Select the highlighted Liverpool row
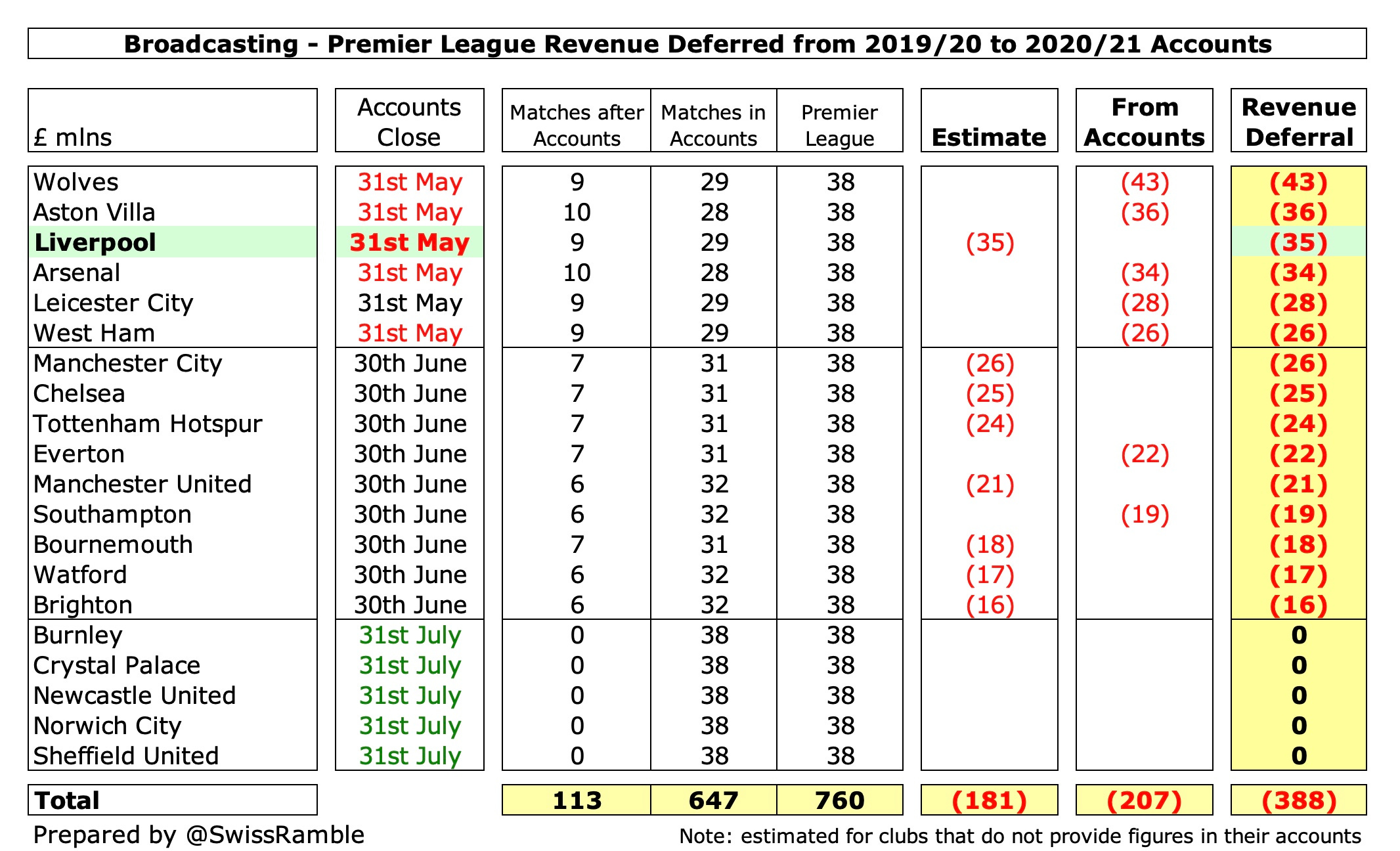The image size is (1400, 851). [x=97, y=242]
